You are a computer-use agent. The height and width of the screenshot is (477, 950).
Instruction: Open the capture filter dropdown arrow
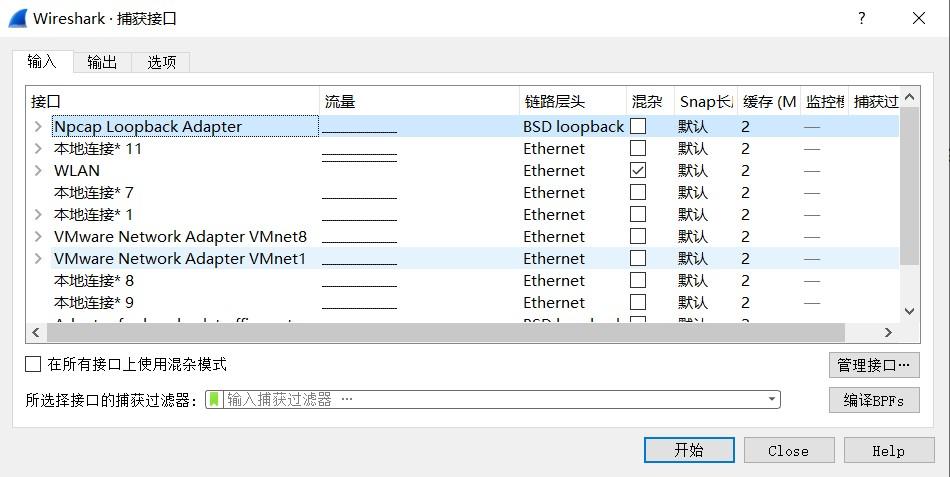point(772,399)
